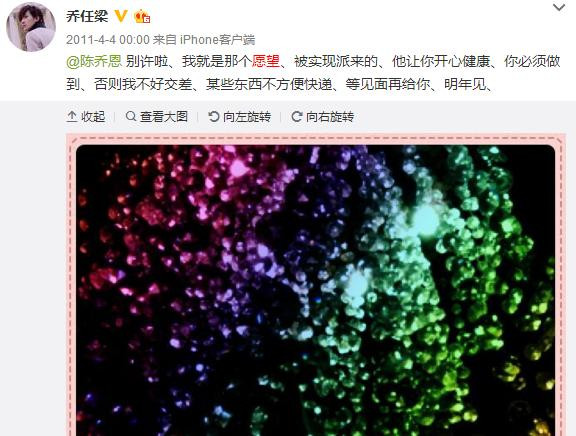
Task: Click the counterclockwise rotate arrow icon
Action: [213, 117]
